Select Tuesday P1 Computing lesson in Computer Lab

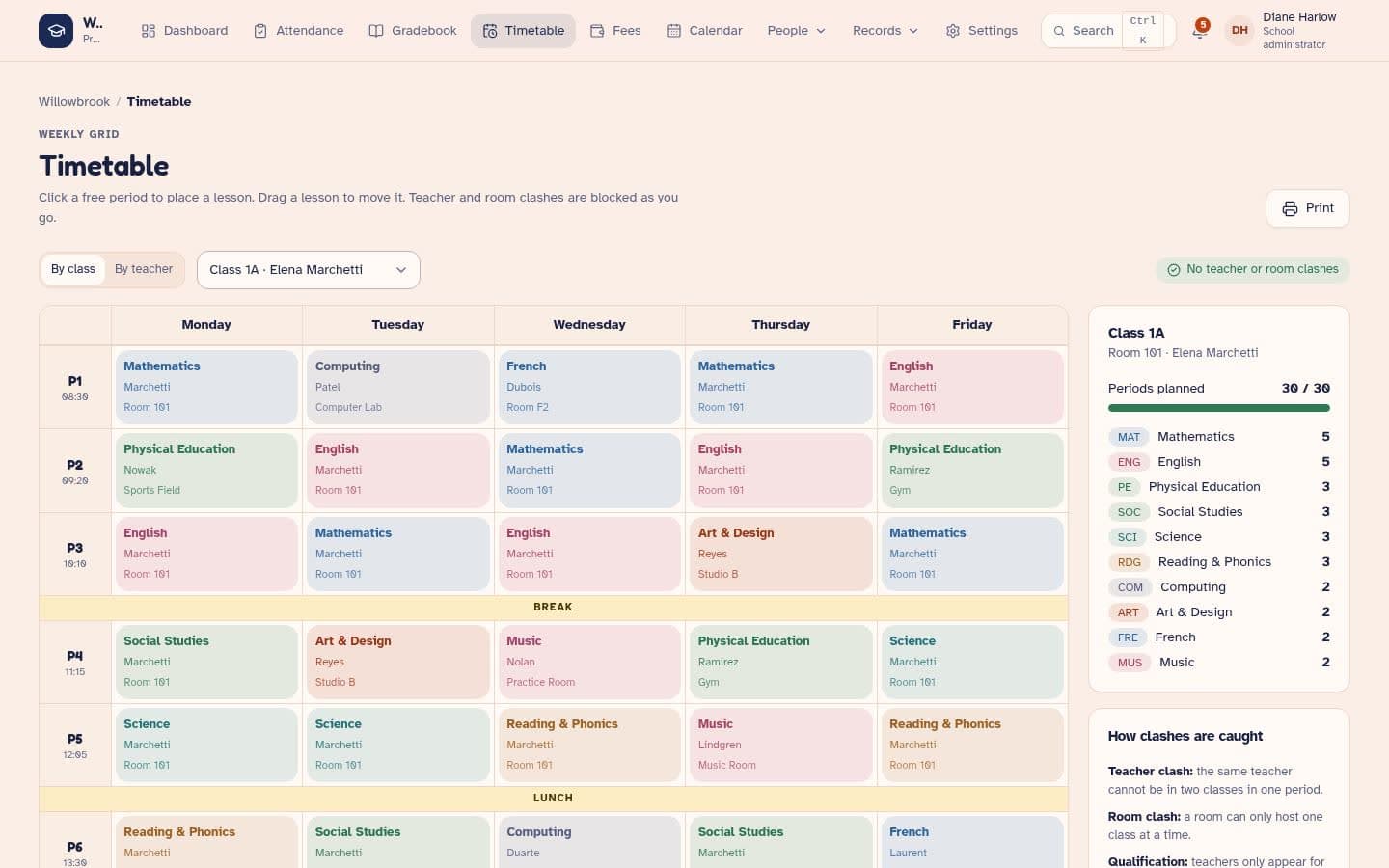point(398,387)
